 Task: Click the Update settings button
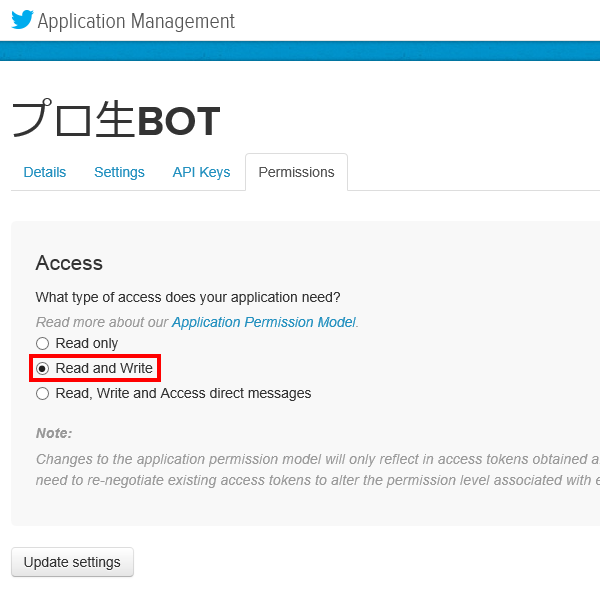pyautogui.click(x=72, y=562)
